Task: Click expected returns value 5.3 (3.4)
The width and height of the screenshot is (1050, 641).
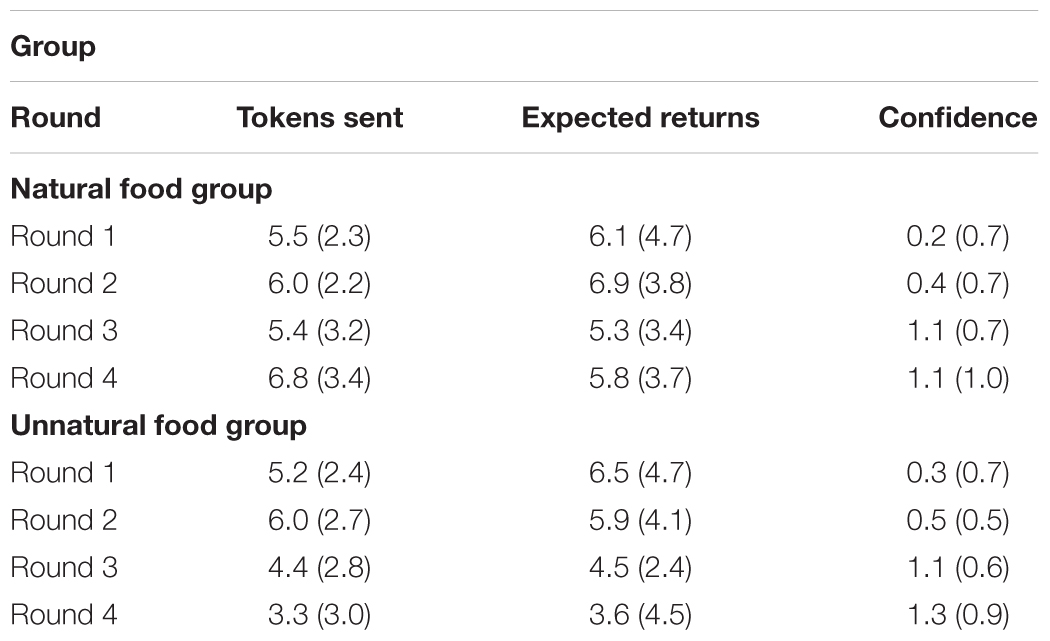Action: pyautogui.click(x=640, y=331)
